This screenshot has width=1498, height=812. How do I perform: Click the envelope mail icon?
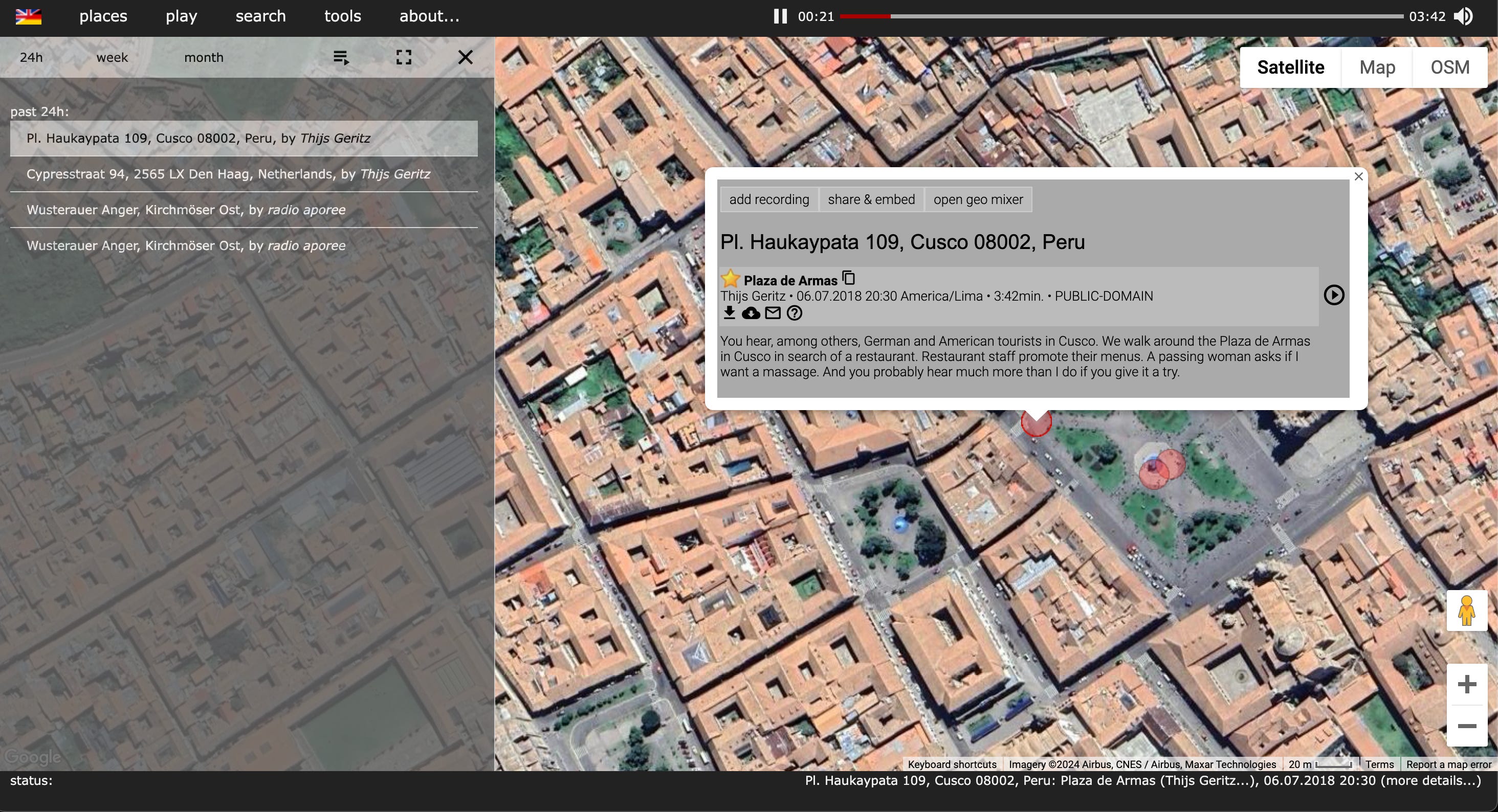pos(773,313)
